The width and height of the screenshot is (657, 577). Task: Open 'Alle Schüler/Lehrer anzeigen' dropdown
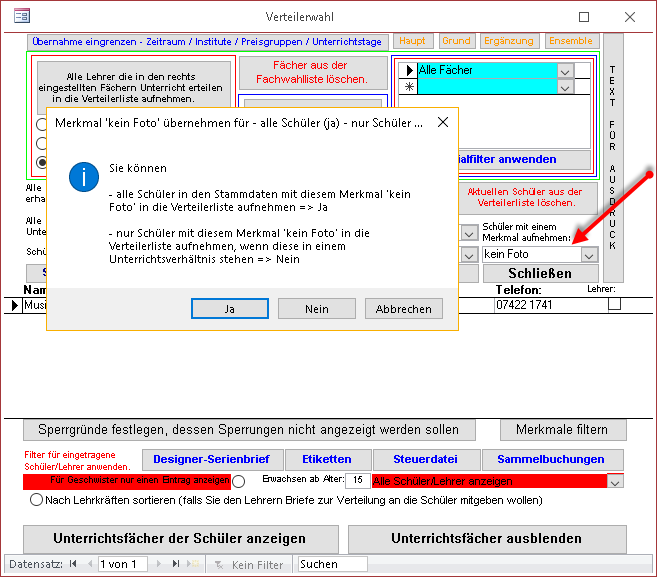click(x=615, y=482)
